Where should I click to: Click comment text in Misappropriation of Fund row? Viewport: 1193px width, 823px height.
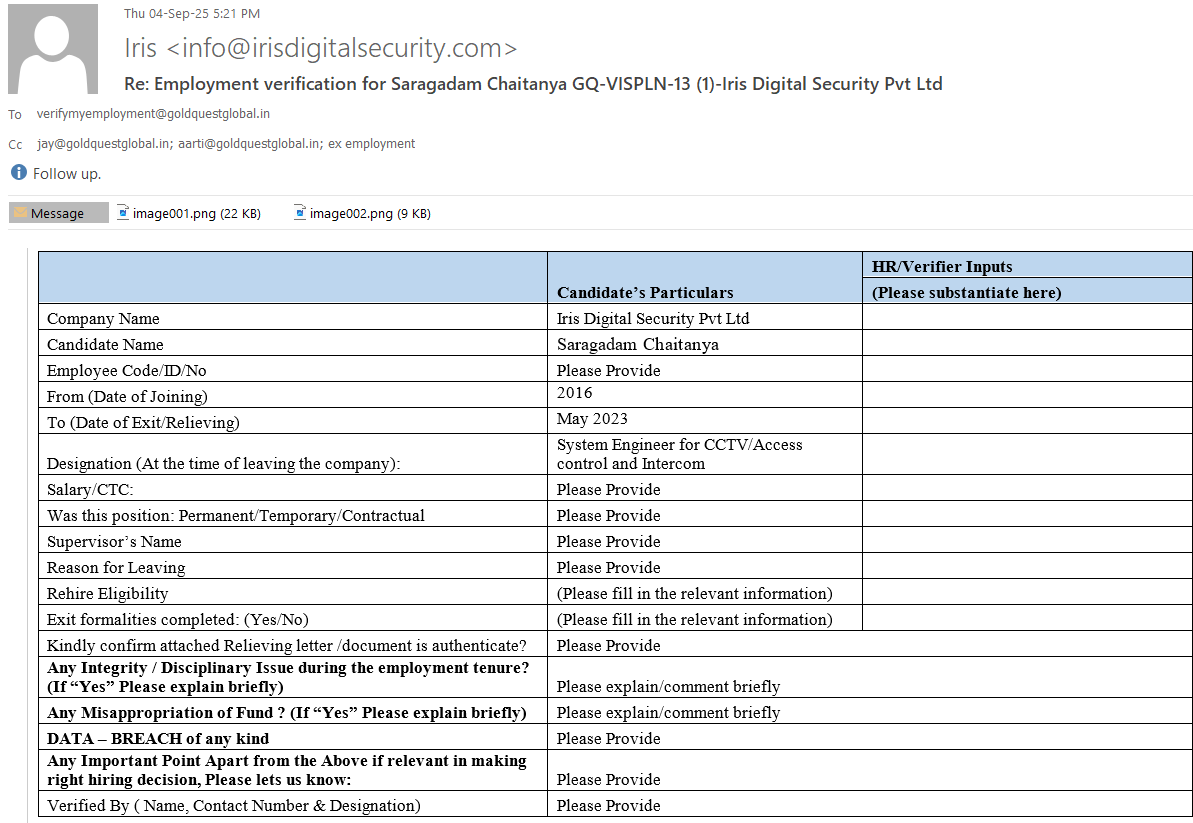[x=668, y=713]
